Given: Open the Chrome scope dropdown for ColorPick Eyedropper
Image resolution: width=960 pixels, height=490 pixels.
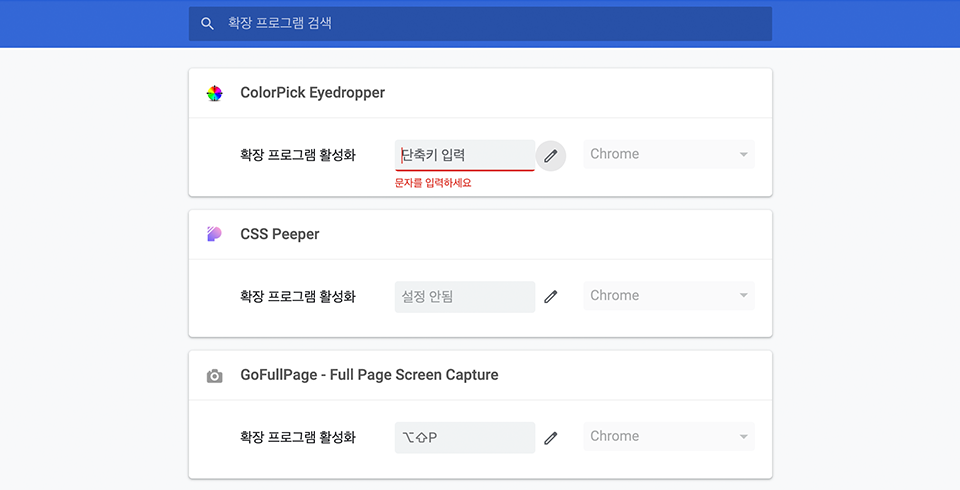Looking at the screenshot, I should click(x=669, y=154).
